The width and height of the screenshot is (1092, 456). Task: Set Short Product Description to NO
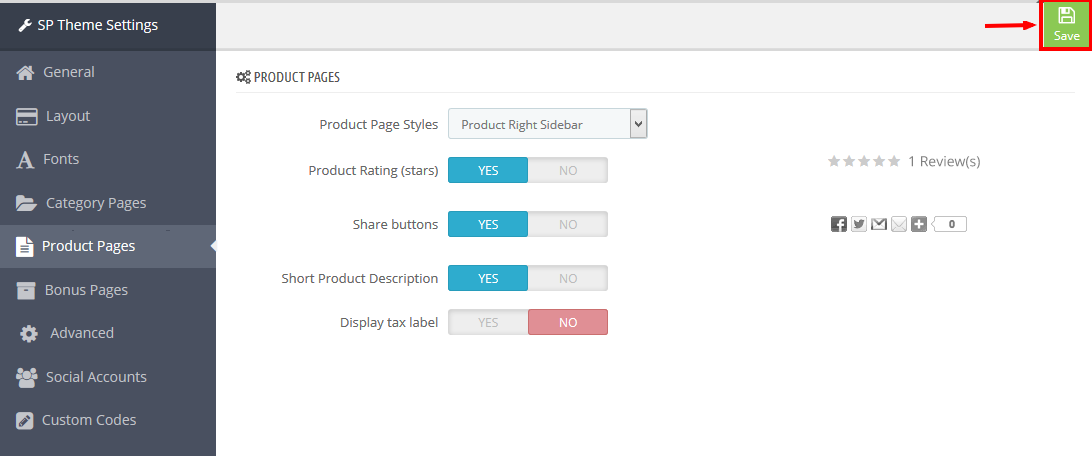pos(568,278)
